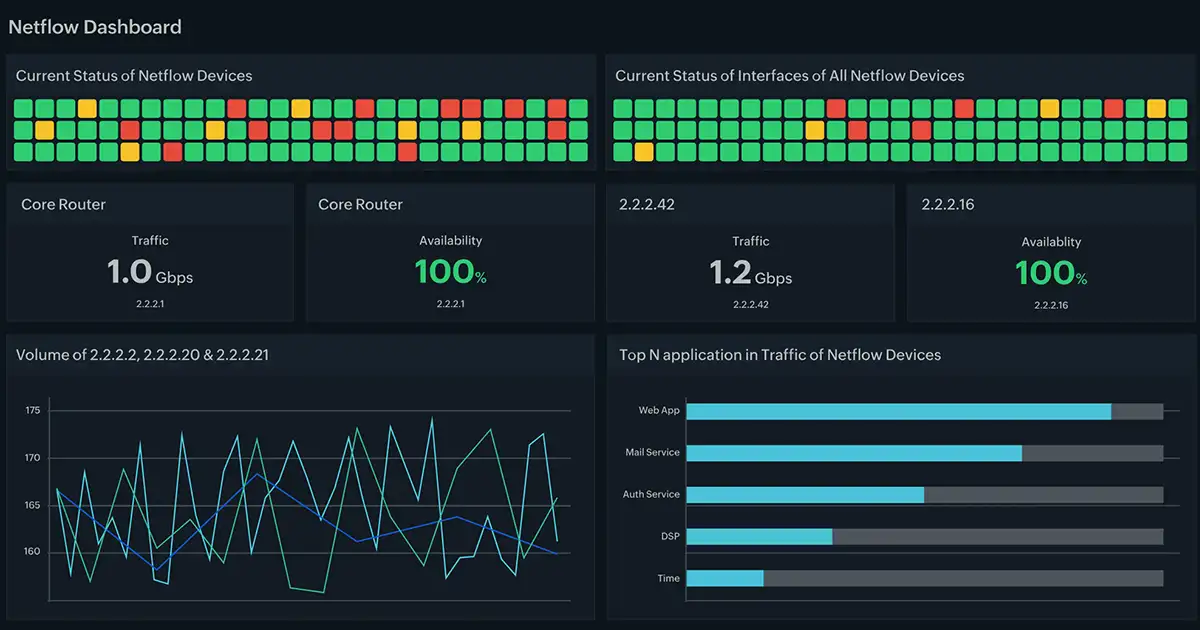Select the Mail Service bar in Top N chart

[x=854, y=453]
